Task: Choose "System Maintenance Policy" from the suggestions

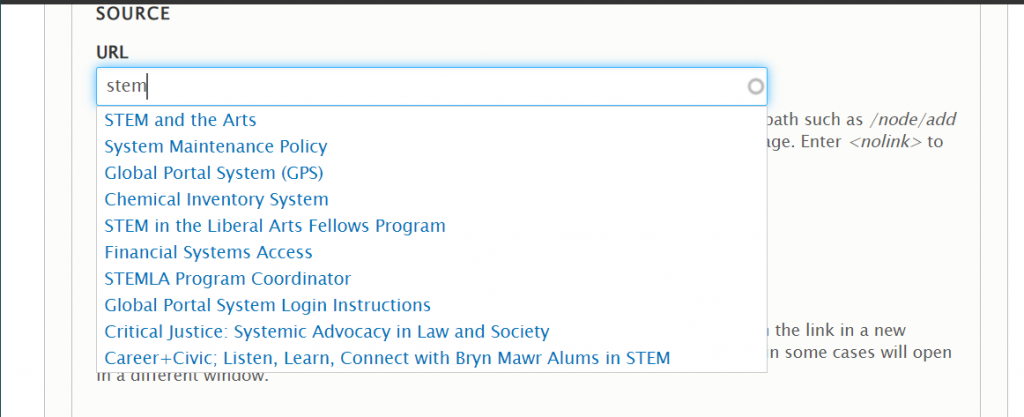Action: [215, 146]
